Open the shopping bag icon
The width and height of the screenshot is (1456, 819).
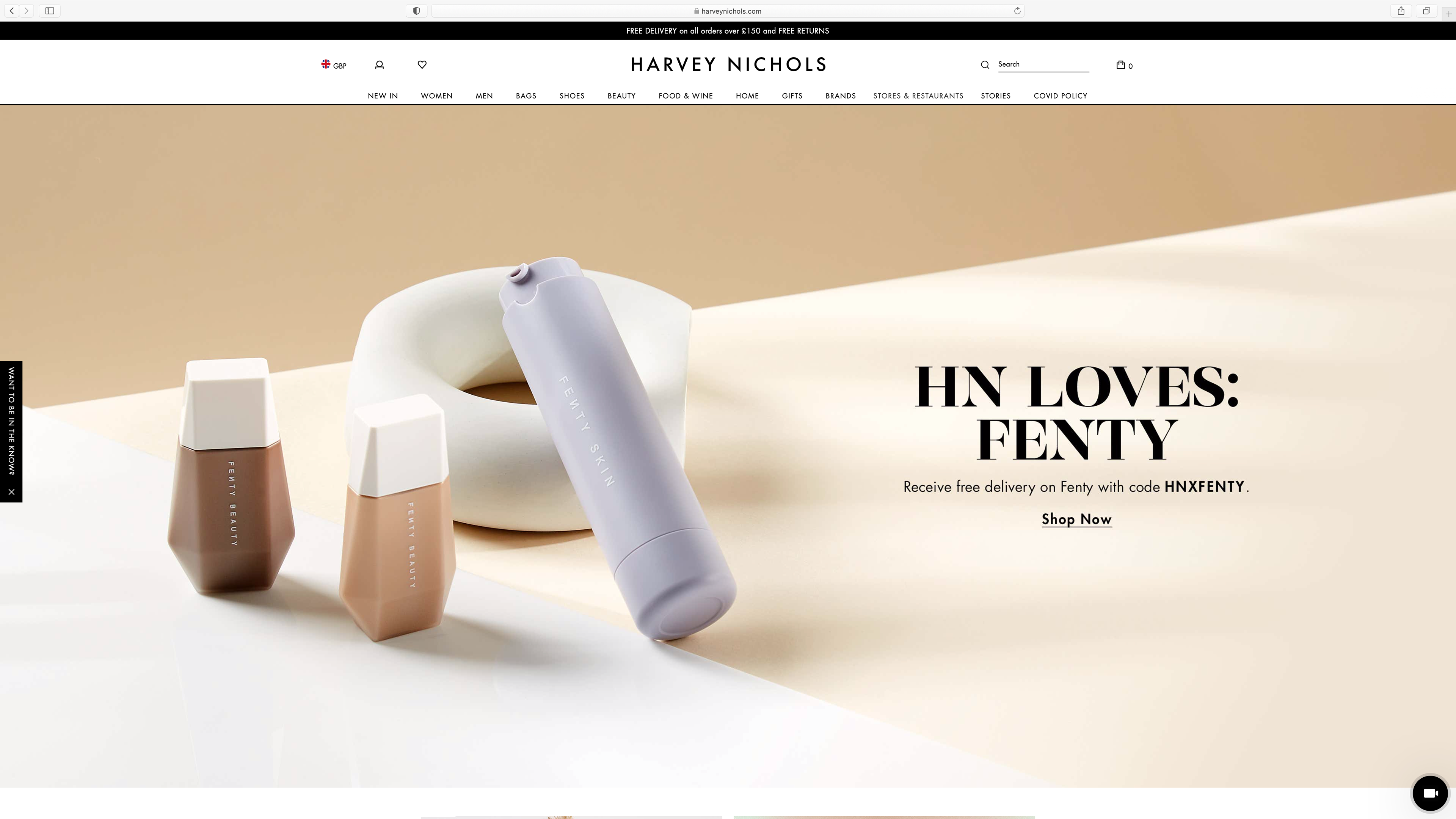click(x=1122, y=65)
